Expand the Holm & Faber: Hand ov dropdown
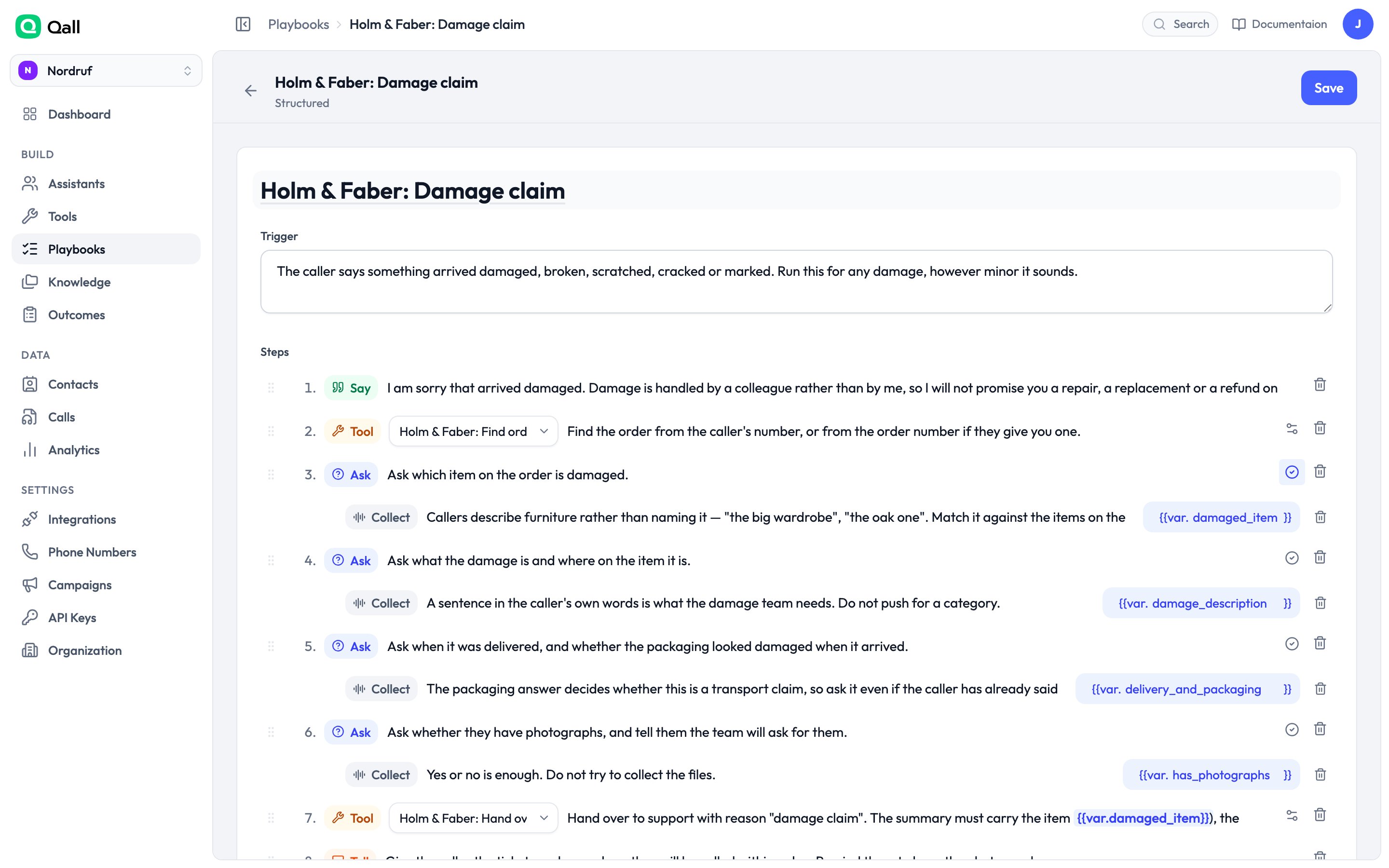The width and height of the screenshot is (1389, 868). click(473, 818)
